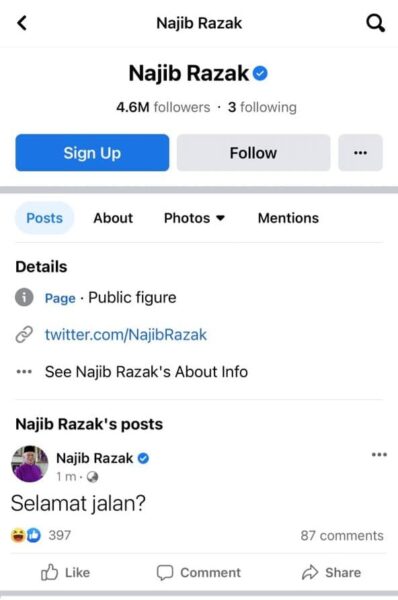Click the chain link icon in Details

[x=24, y=334]
